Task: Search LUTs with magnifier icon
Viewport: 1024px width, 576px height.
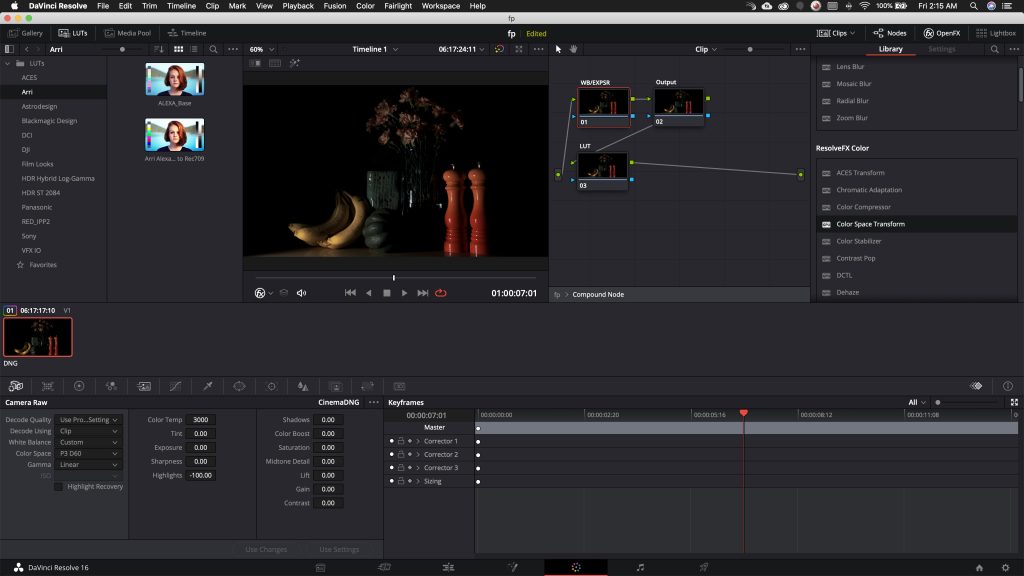Action: click(x=213, y=49)
